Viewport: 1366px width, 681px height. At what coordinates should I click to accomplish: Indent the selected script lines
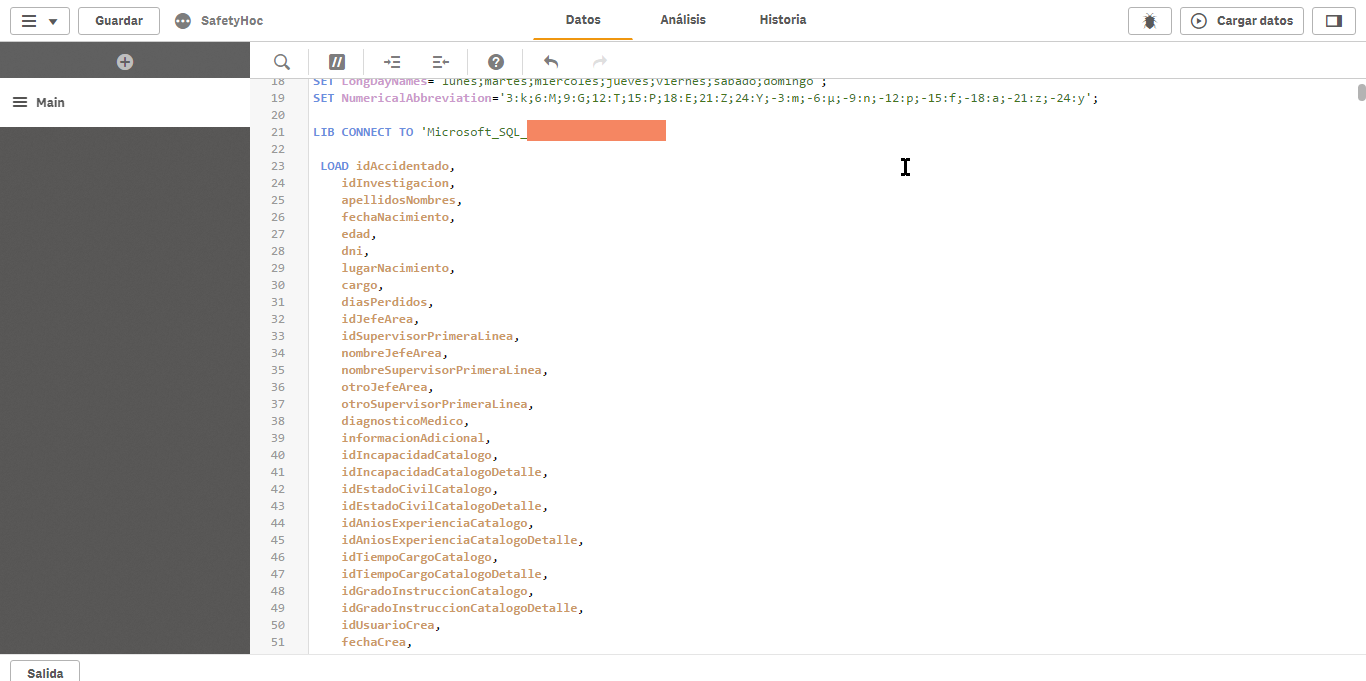pos(392,62)
